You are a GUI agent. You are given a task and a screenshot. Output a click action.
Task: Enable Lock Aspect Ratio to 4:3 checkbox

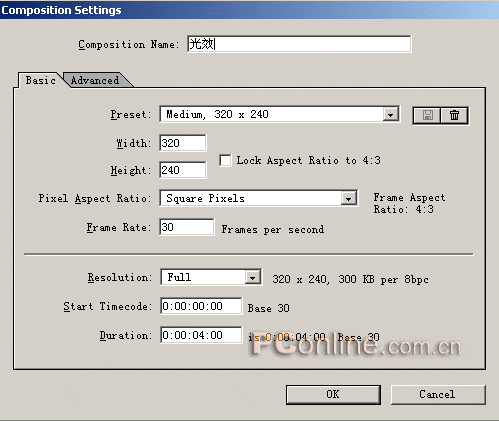pyautogui.click(x=225, y=160)
